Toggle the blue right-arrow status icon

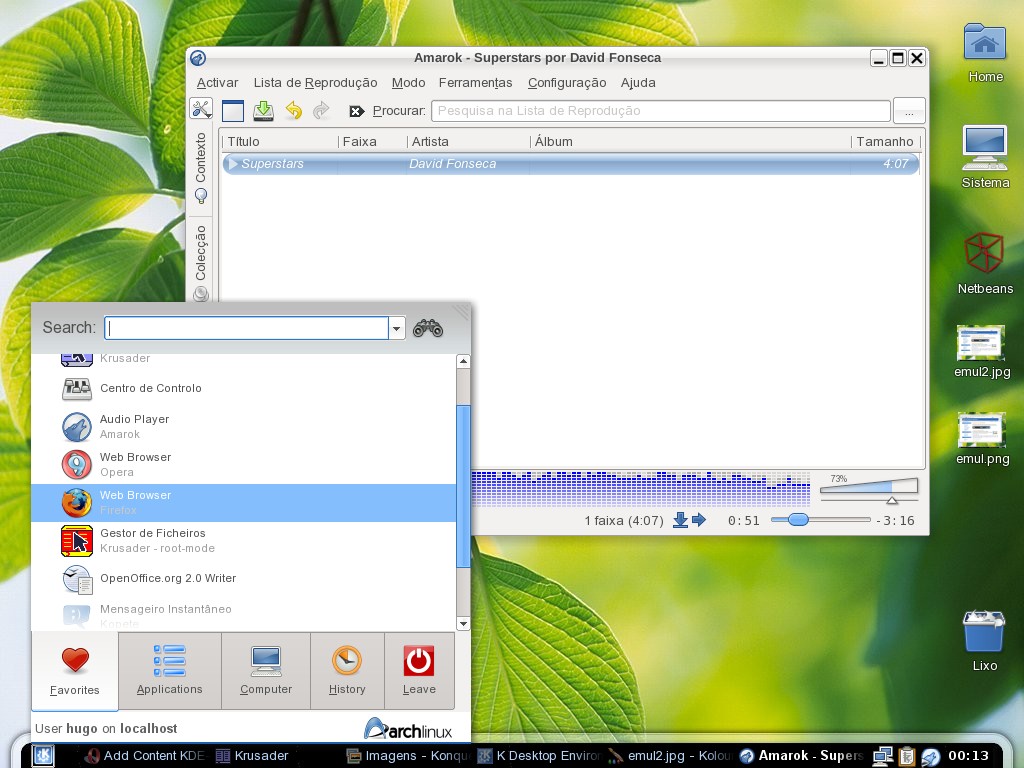pyautogui.click(x=699, y=520)
